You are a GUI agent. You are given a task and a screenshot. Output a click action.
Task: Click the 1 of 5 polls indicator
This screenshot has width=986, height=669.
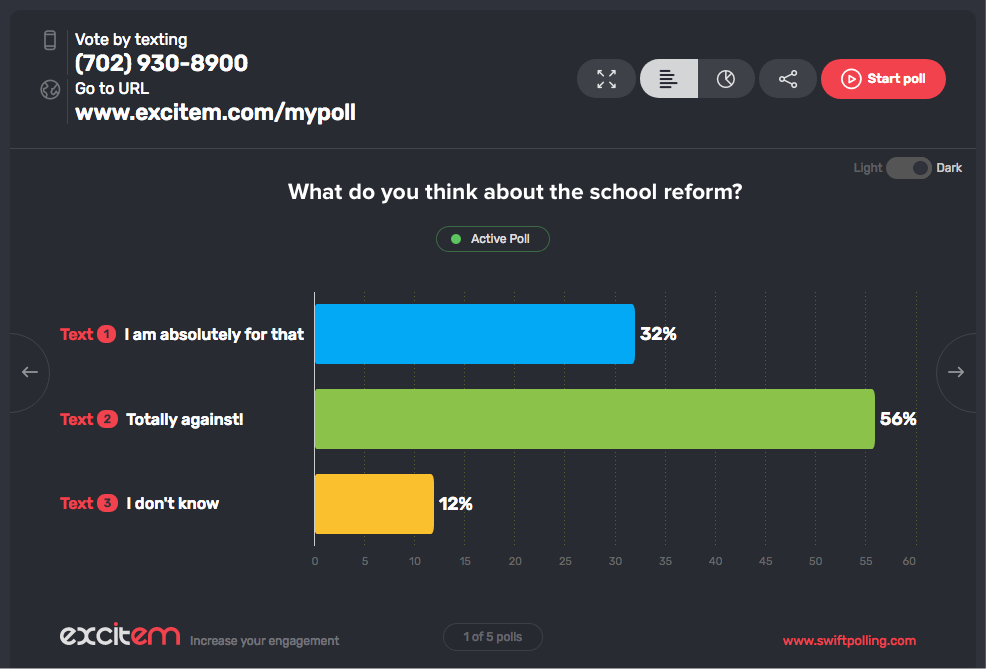492,637
